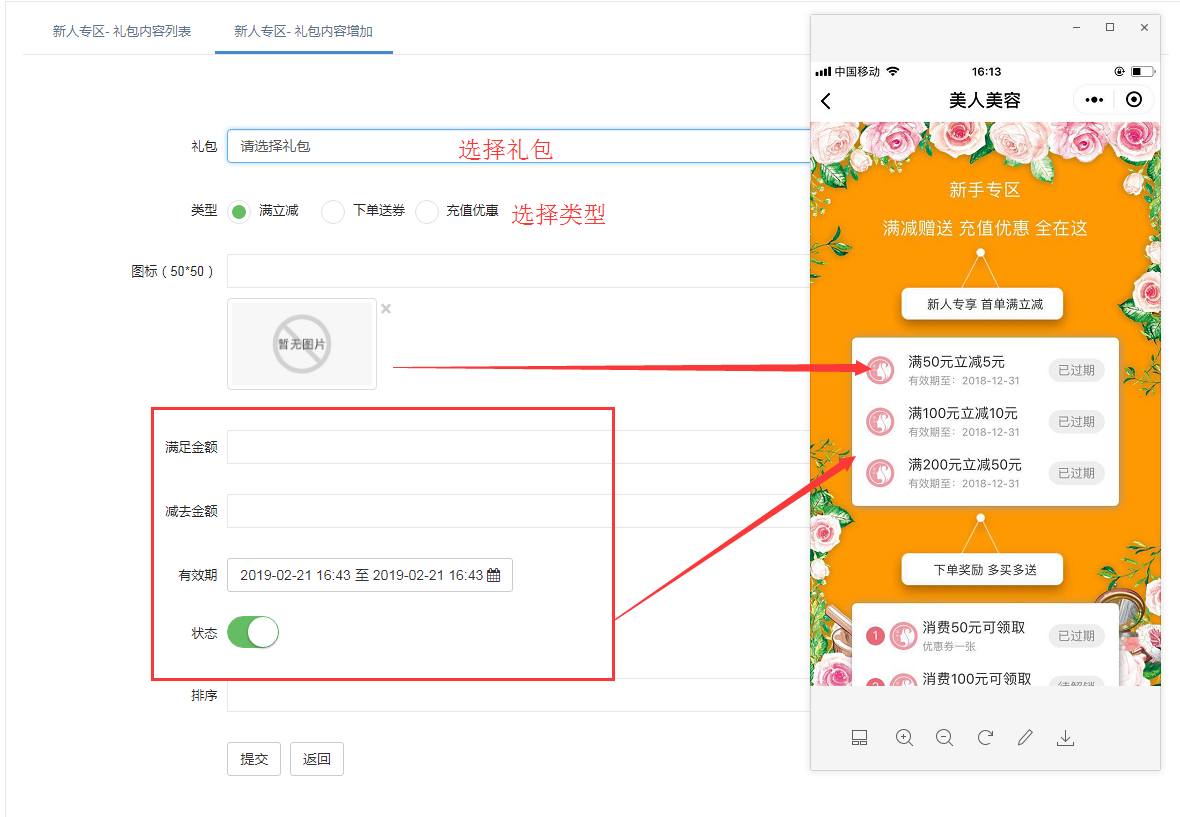Switch to 新人专区-礼包内容增加 tab
Image resolution: width=1180 pixels, height=817 pixels.
click(303, 31)
